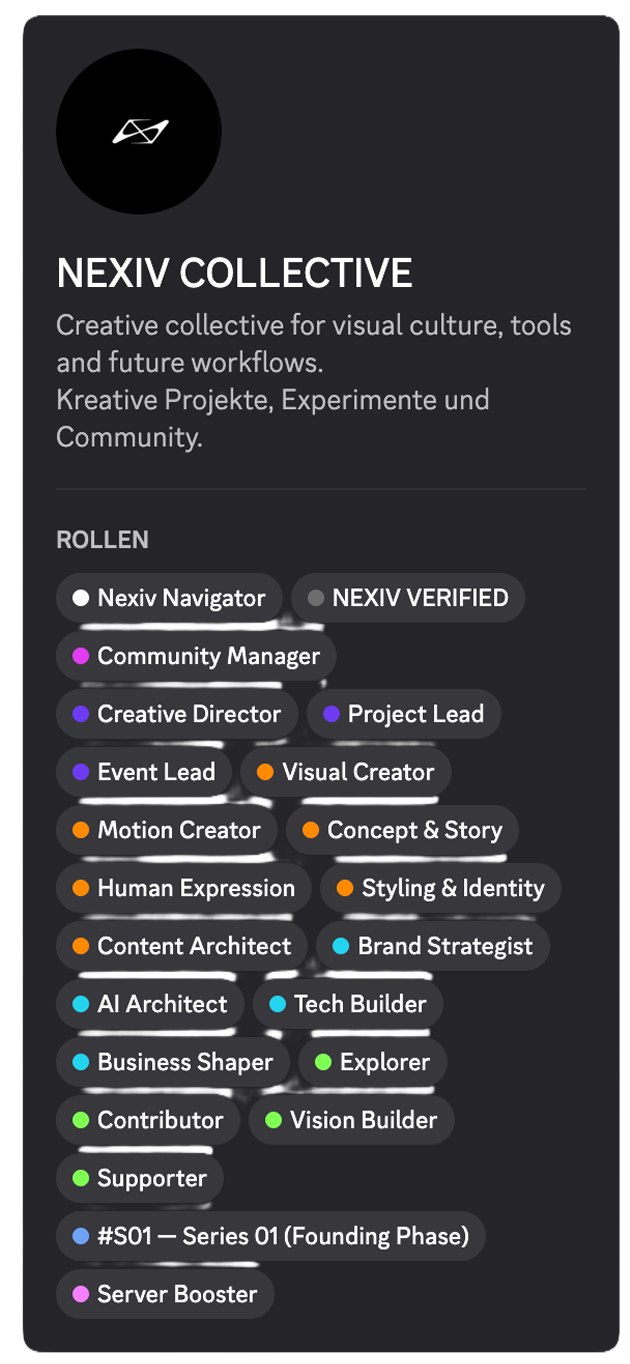The image size is (630, 1364).
Task: Click the pink dot on Server Booster
Action: click(81, 1294)
